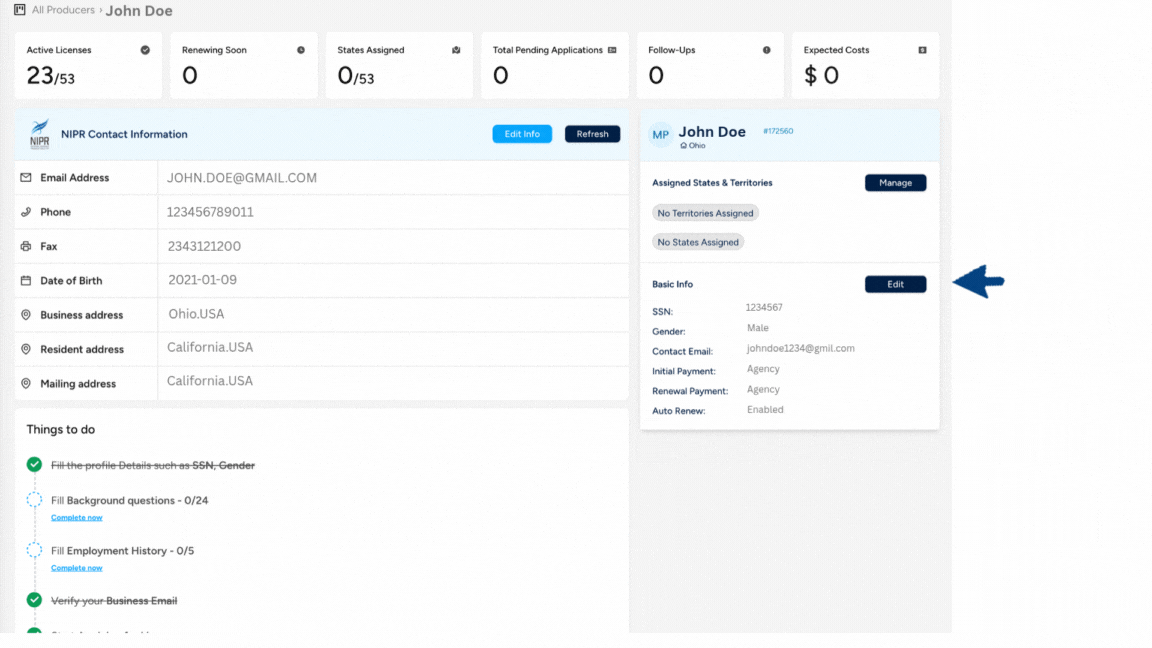Screen dimensions: 1152x648
Task: Check the Fill Background questions task circle
Action: pyautogui.click(x=34, y=500)
